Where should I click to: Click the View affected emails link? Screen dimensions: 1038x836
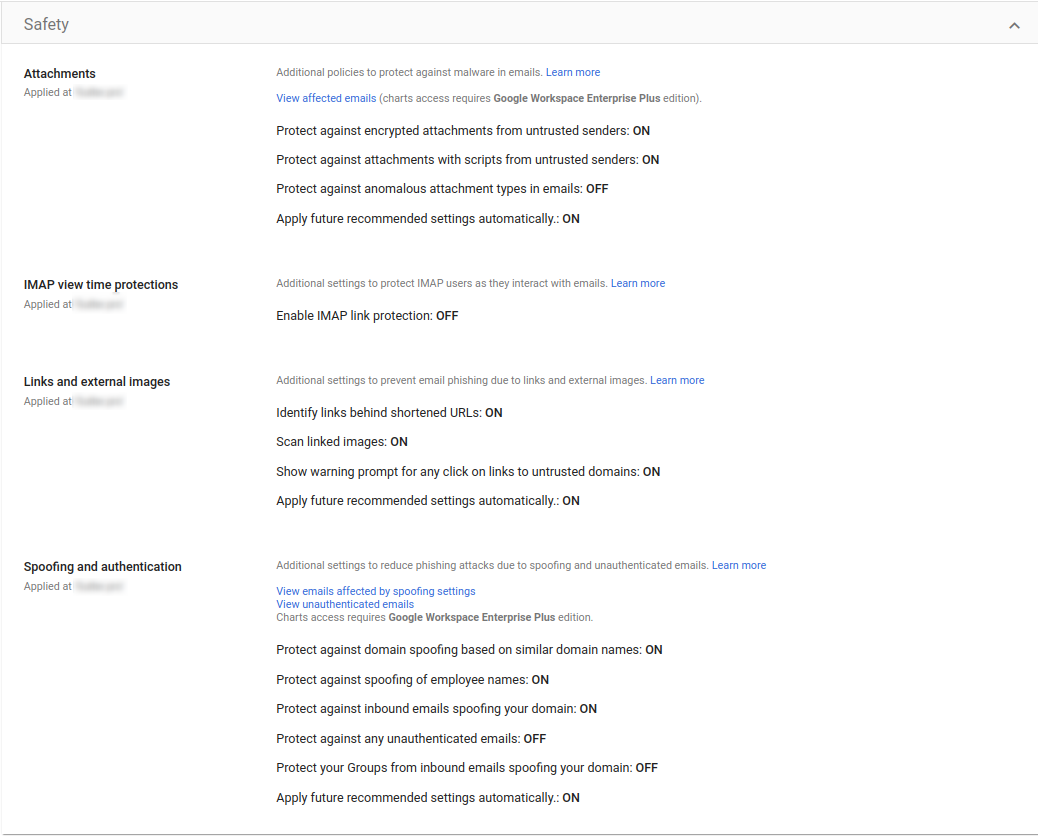[325, 98]
